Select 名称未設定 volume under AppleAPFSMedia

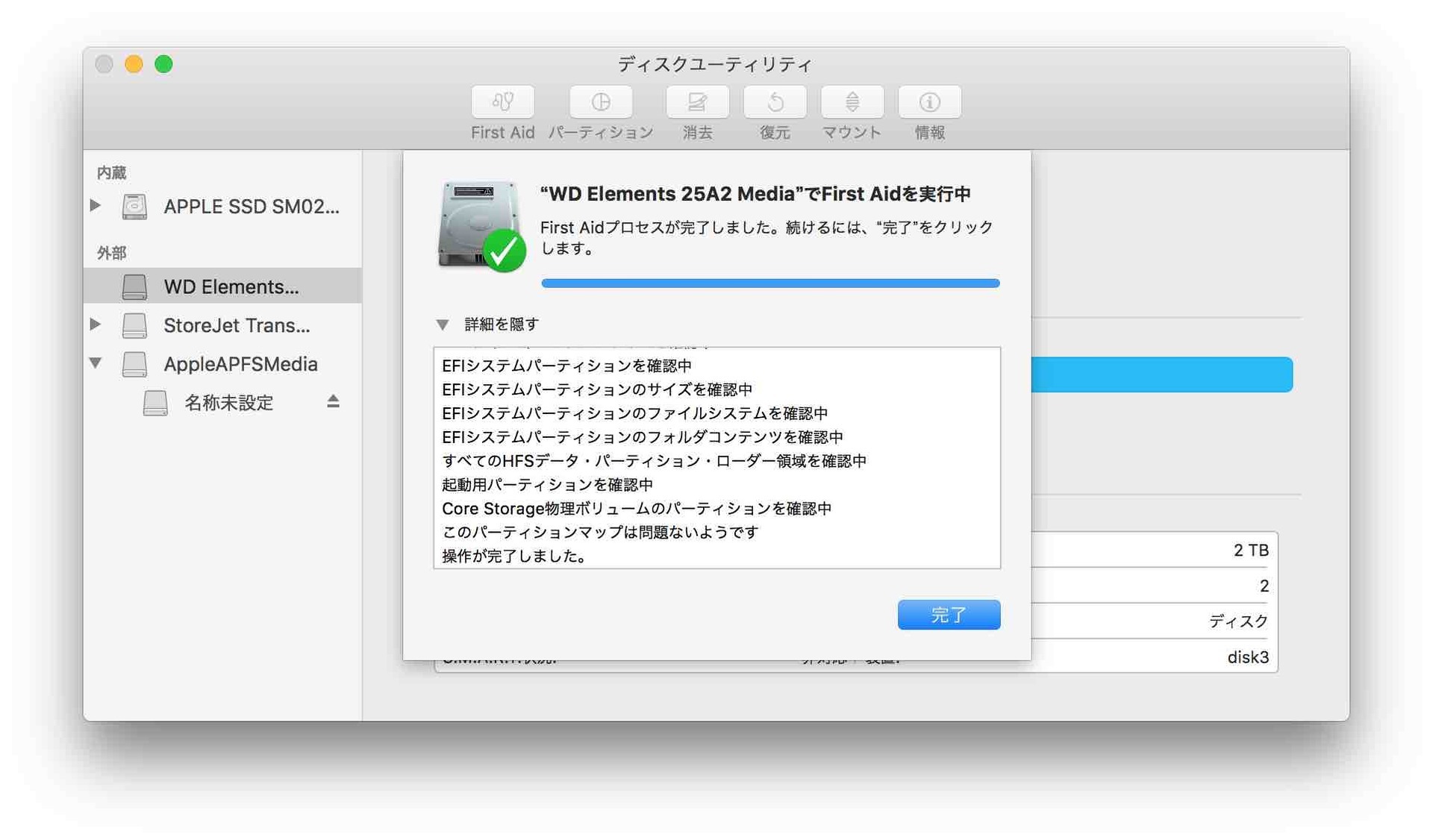coord(225,403)
